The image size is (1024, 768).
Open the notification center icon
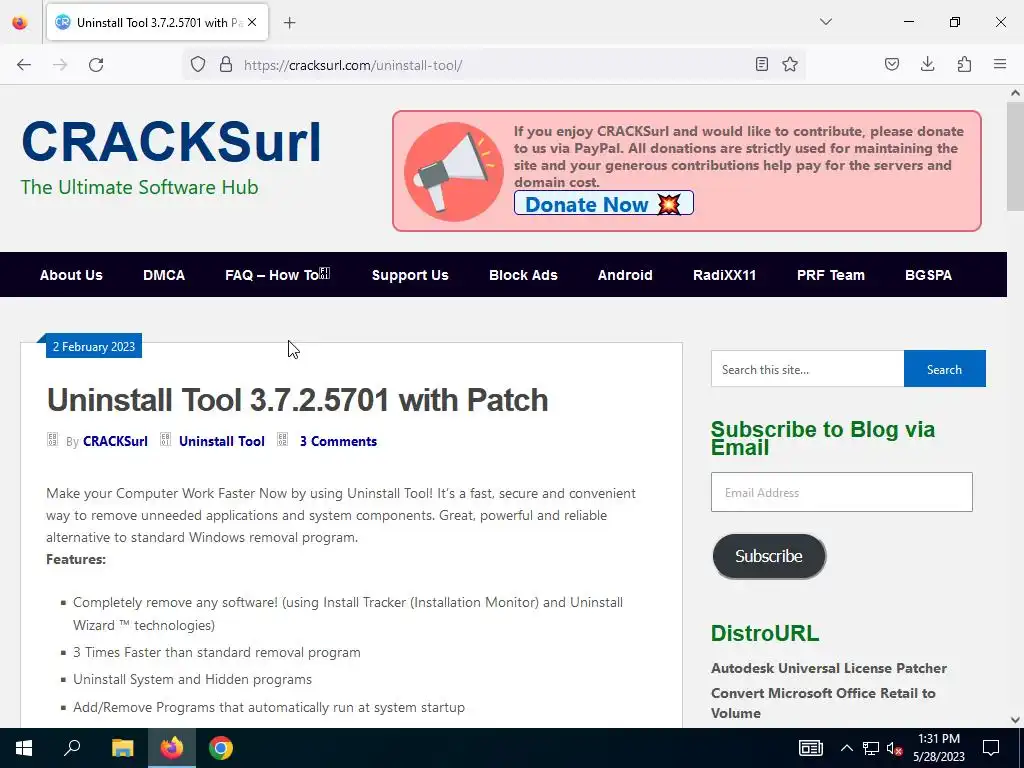[x=991, y=748]
